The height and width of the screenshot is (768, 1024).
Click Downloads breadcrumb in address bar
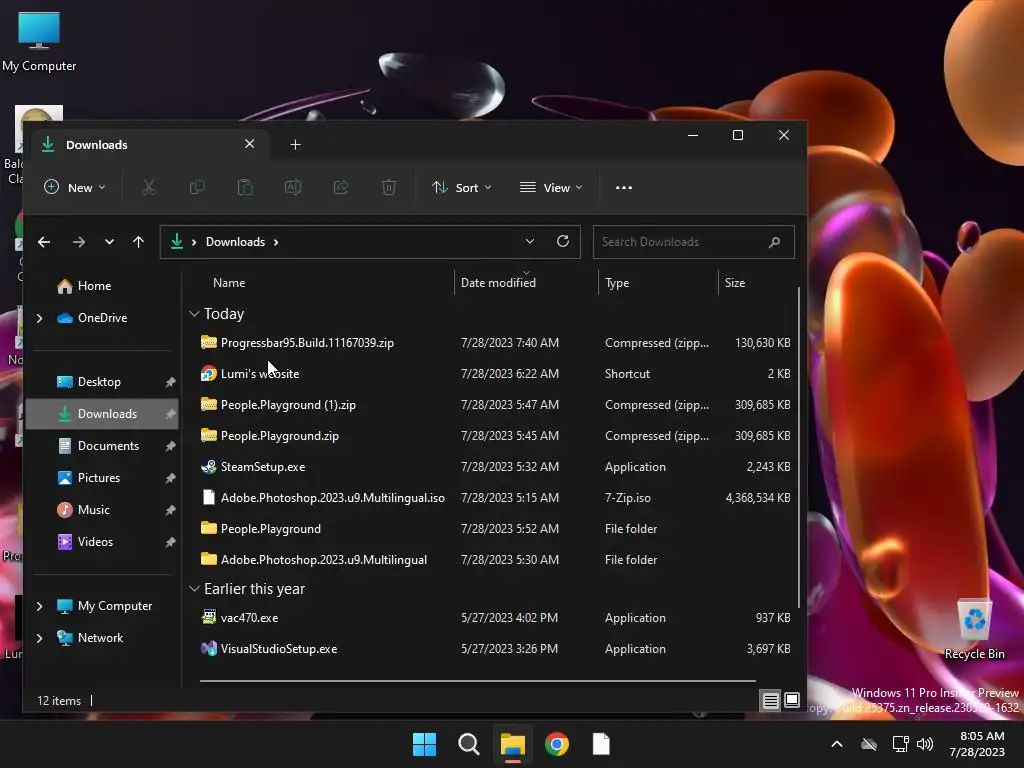click(235, 242)
